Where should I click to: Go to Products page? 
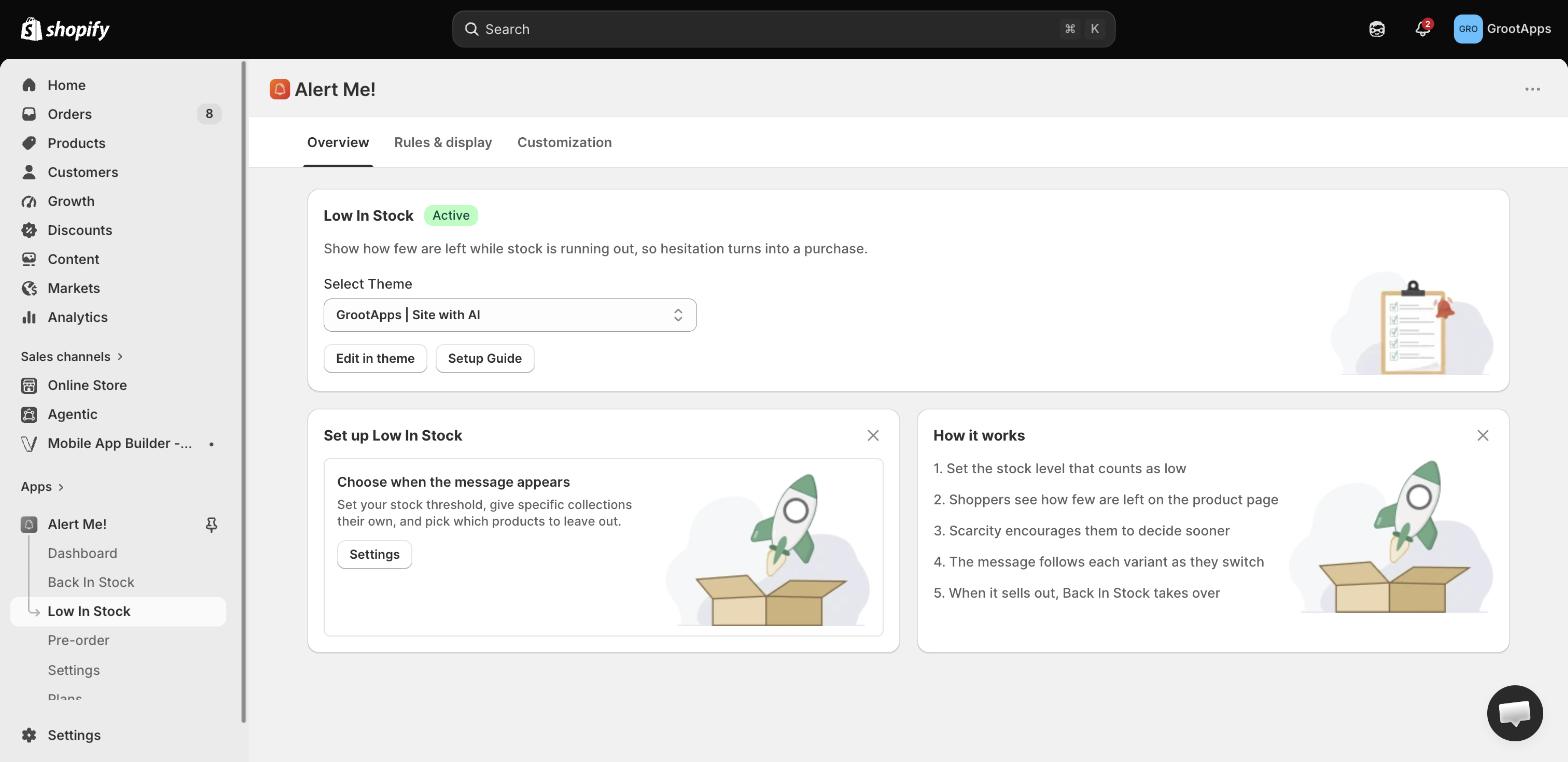76,143
